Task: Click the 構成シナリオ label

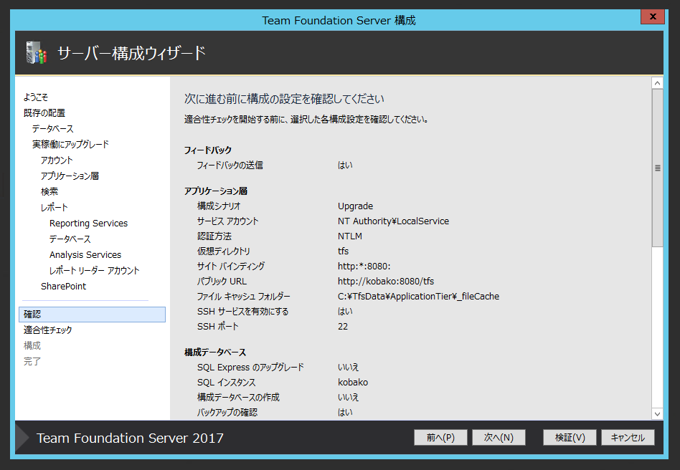Action: 219,206
